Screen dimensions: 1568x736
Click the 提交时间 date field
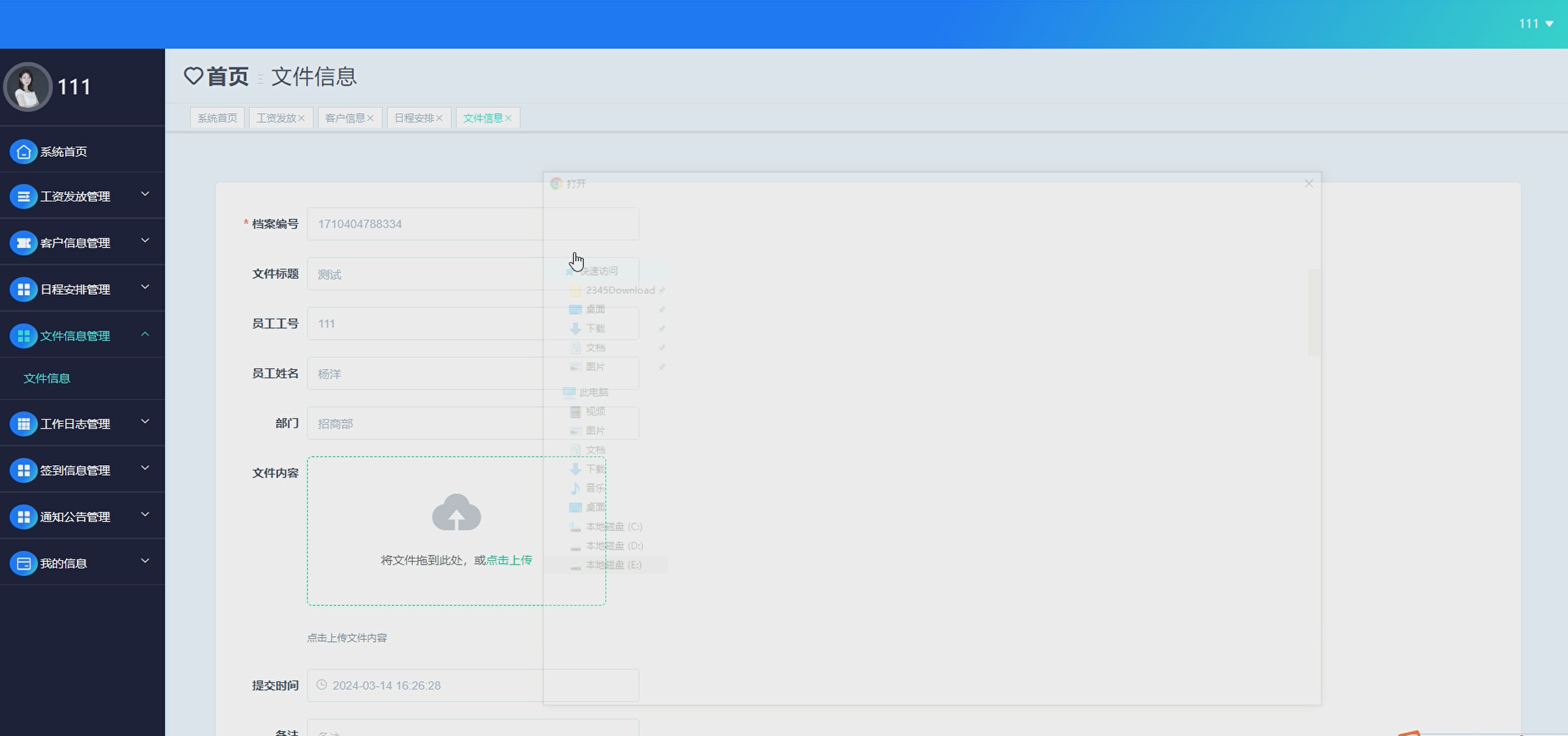(473, 685)
